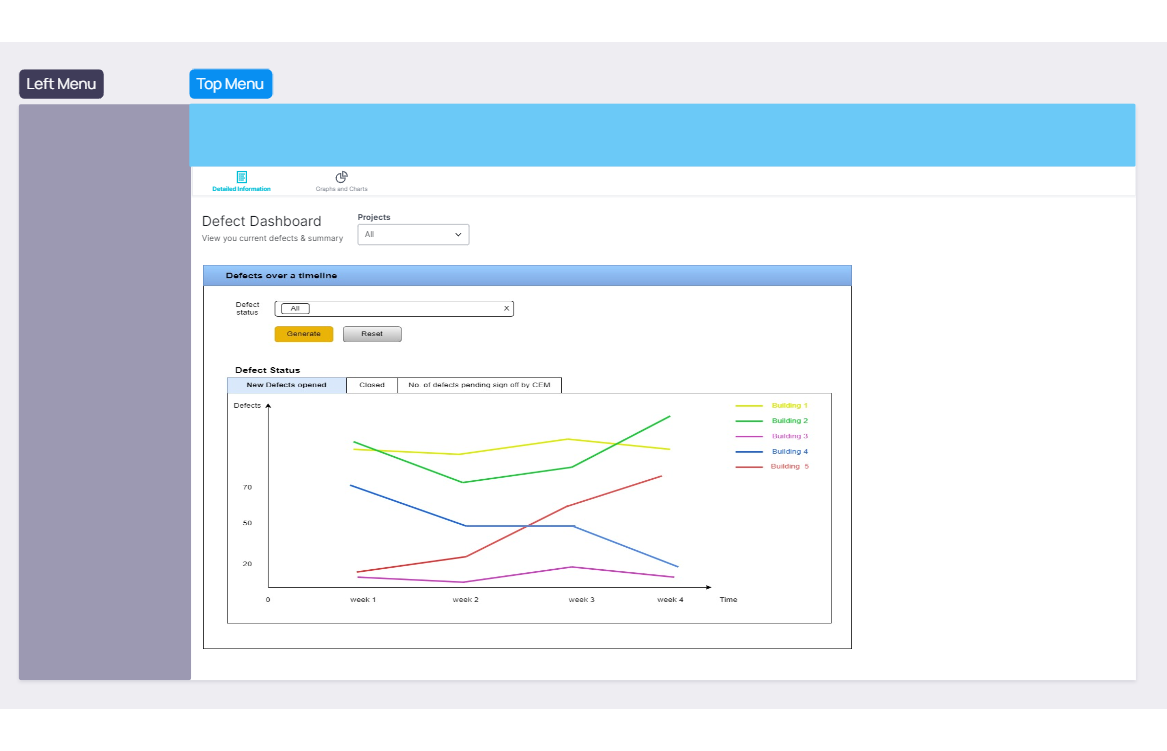The width and height of the screenshot is (1167, 751).
Task: Open the Projects All combo box
Action: coord(413,234)
